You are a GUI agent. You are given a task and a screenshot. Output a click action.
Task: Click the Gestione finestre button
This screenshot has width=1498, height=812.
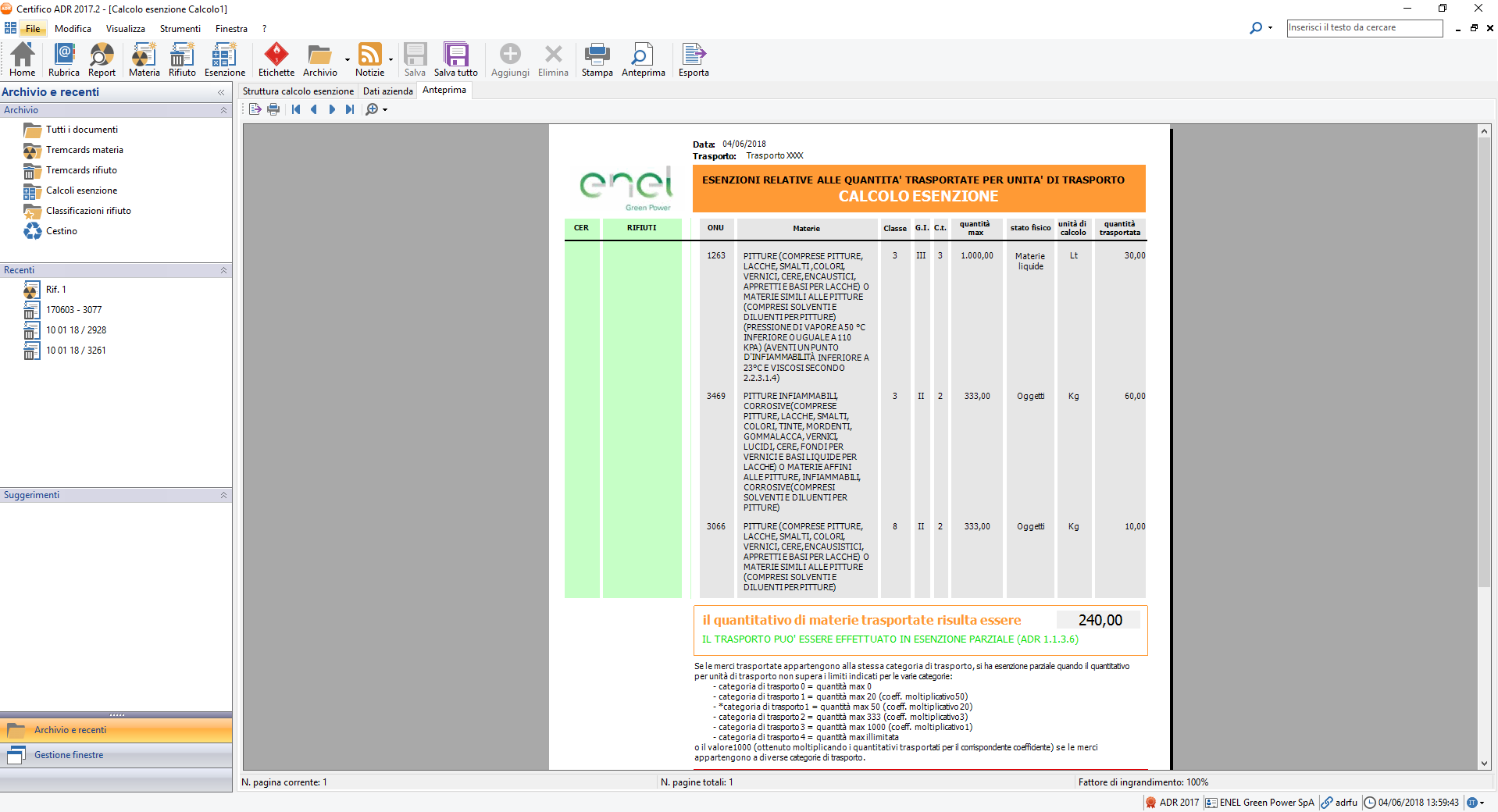[69, 755]
